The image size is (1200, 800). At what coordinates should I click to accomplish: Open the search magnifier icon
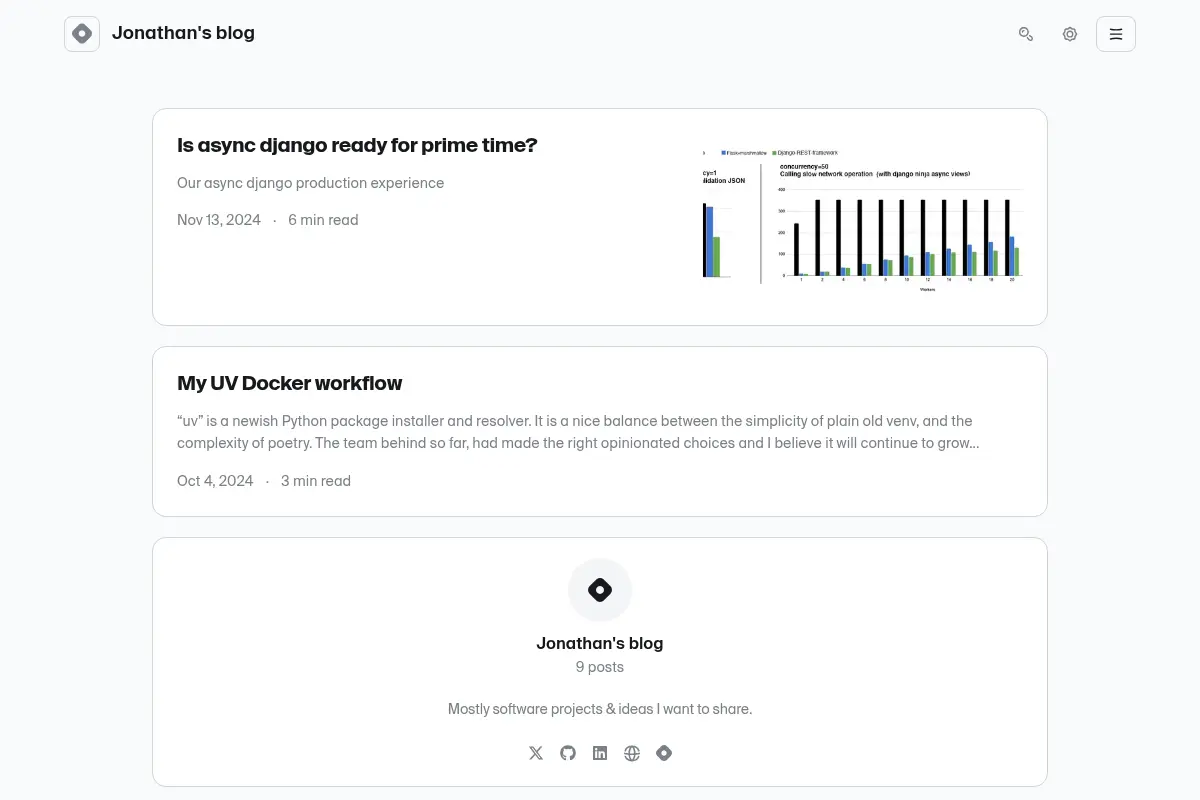pos(1026,34)
